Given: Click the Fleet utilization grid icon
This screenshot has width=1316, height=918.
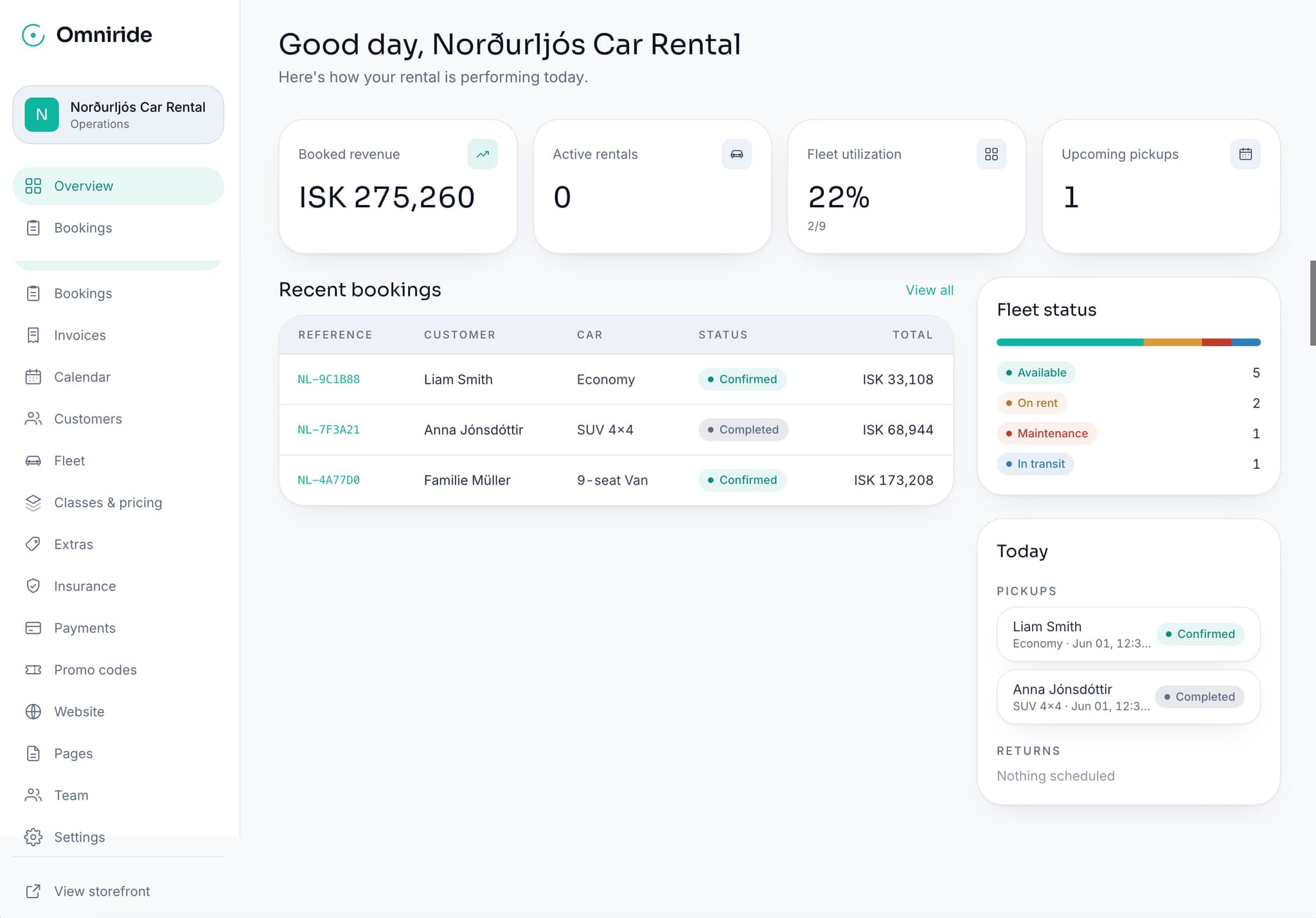Looking at the screenshot, I should point(991,154).
